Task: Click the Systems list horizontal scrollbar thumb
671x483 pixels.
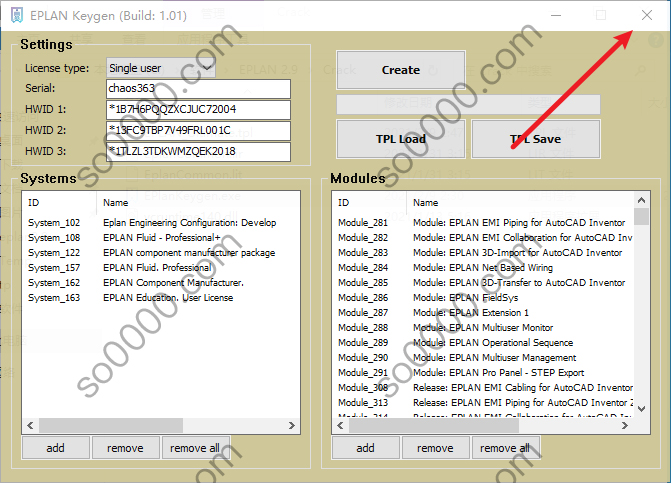Action: [x=111, y=425]
